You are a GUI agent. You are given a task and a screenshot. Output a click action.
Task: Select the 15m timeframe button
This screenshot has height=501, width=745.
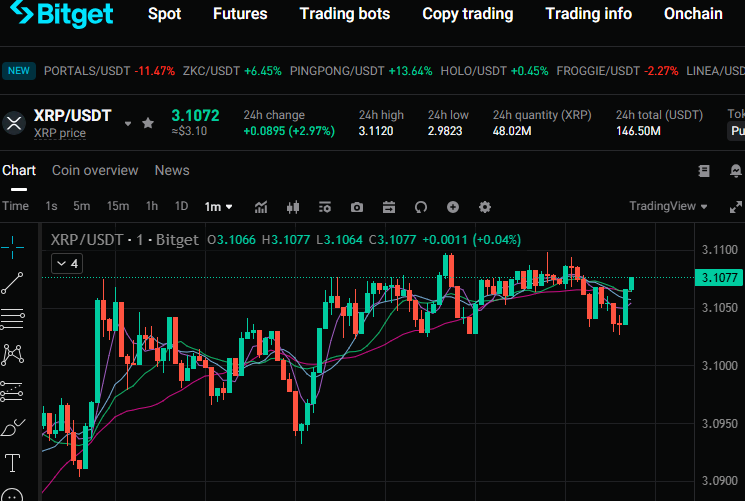click(x=118, y=207)
